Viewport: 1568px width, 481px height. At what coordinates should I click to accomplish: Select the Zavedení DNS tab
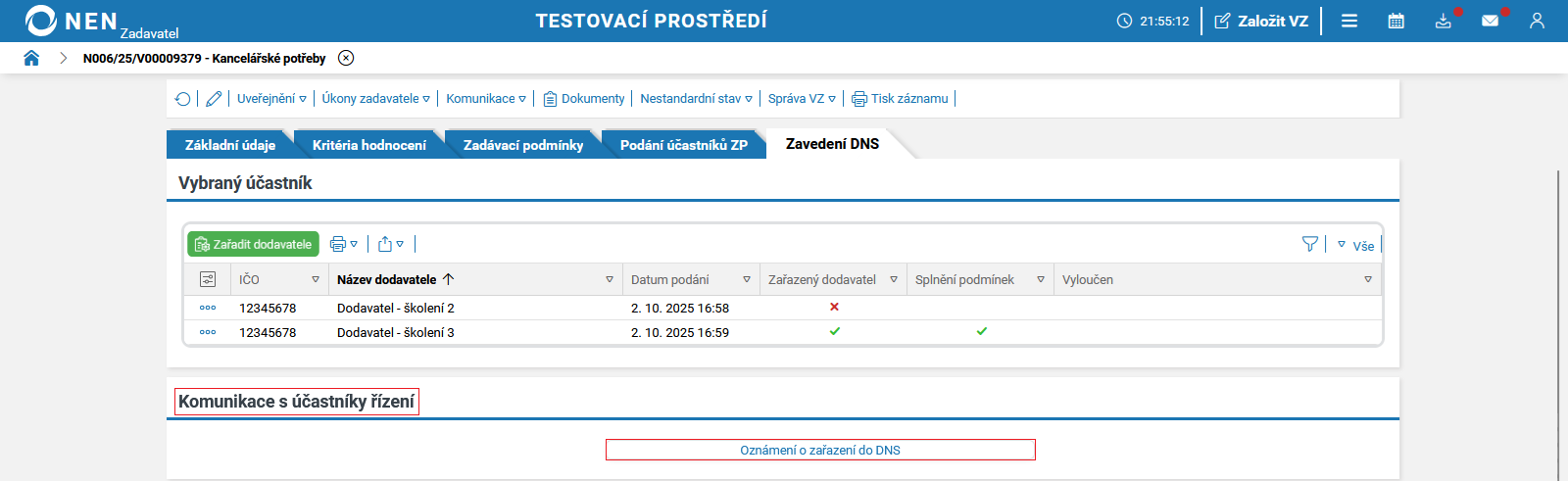click(x=833, y=144)
